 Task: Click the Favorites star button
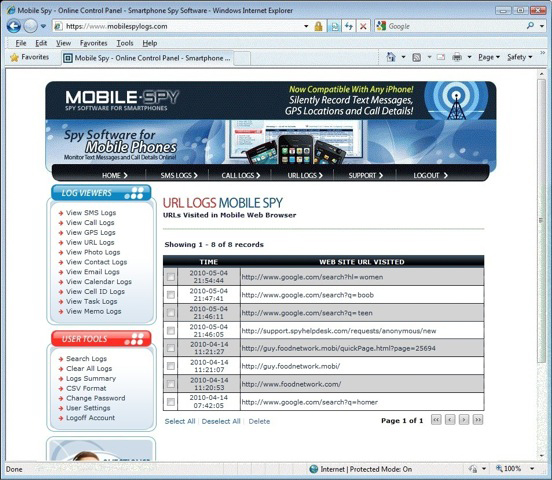tap(30, 57)
